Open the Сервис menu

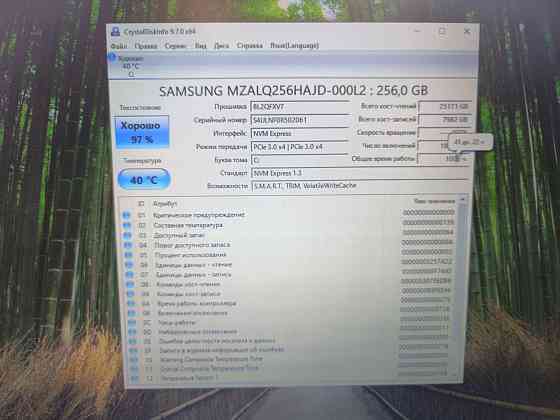pos(175,46)
